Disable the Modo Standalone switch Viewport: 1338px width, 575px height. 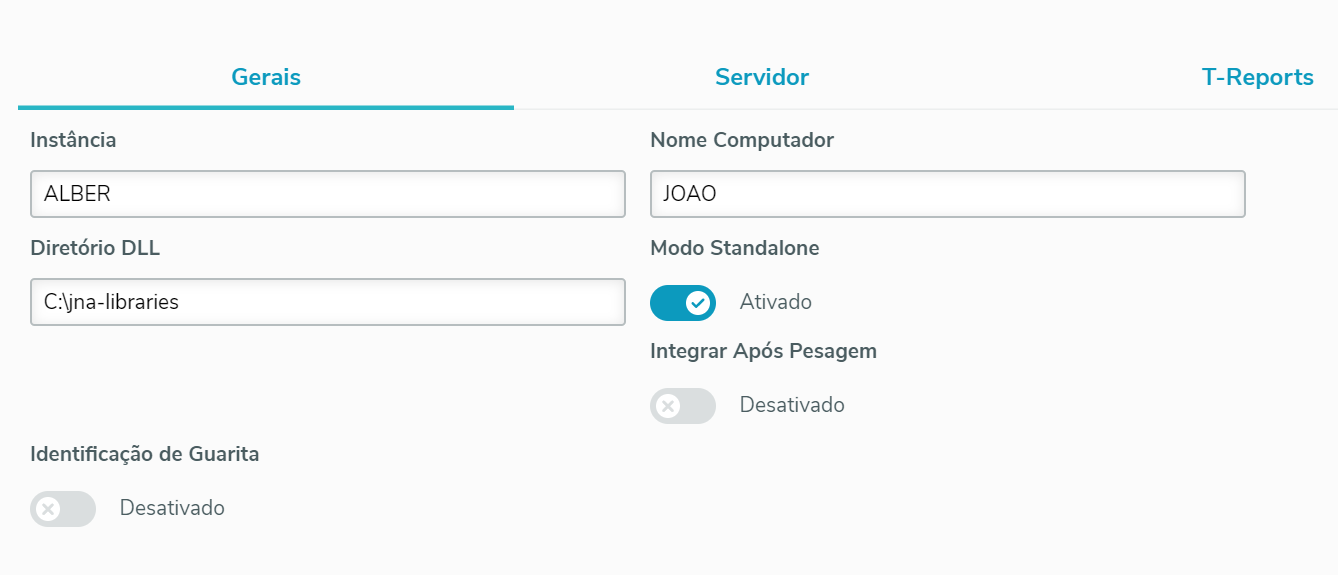[683, 302]
